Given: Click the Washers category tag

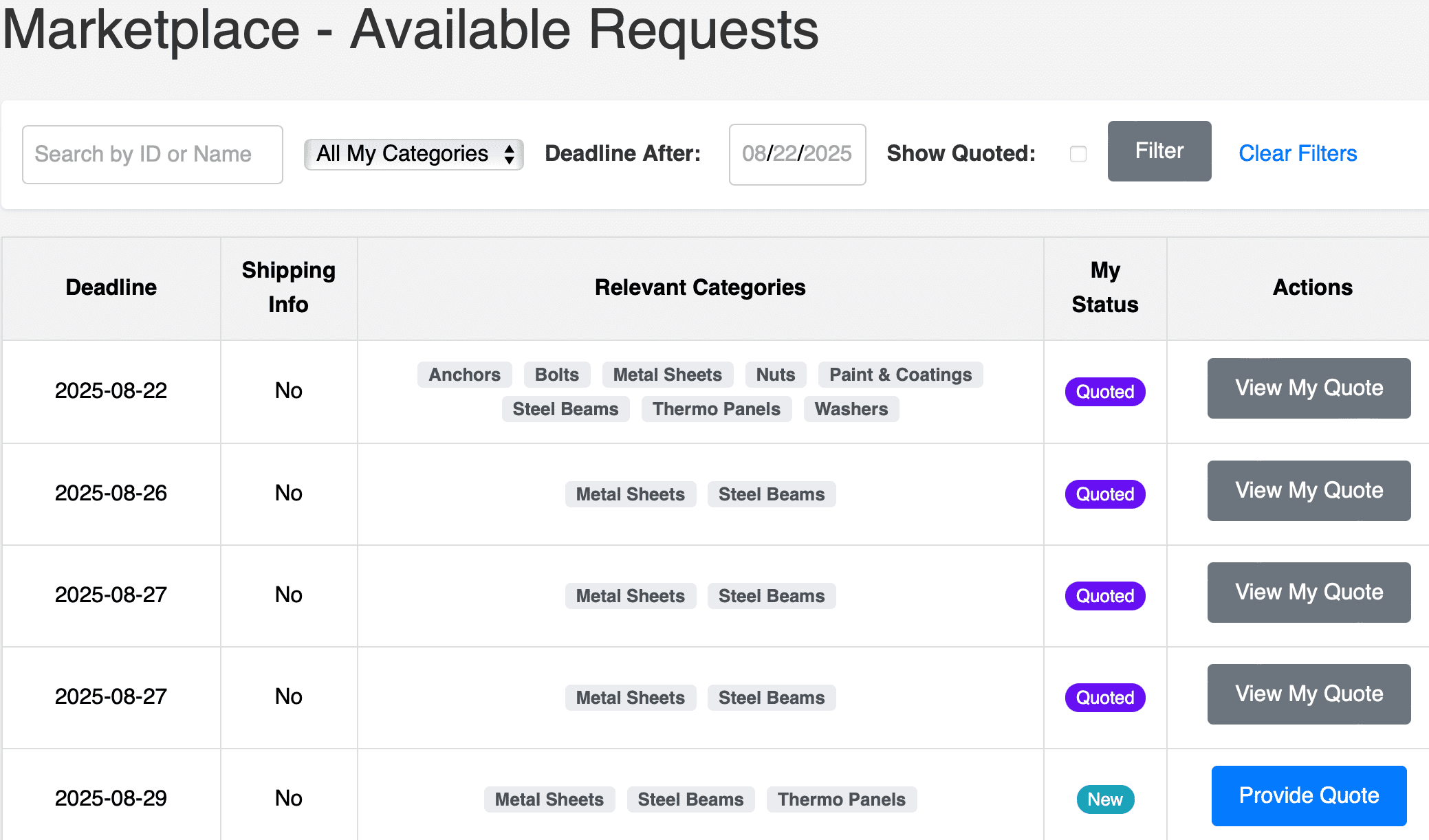Looking at the screenshot, I should point(851,409).
